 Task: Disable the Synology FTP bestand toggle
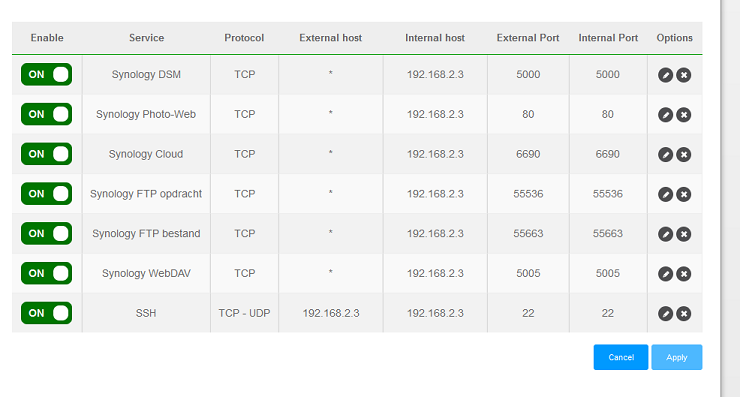point(46,234)
